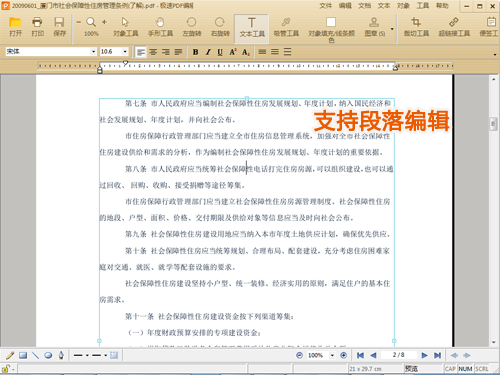500x375 pixels.
Task: Open the 工具 menu
Action: (x=423, y=6)
